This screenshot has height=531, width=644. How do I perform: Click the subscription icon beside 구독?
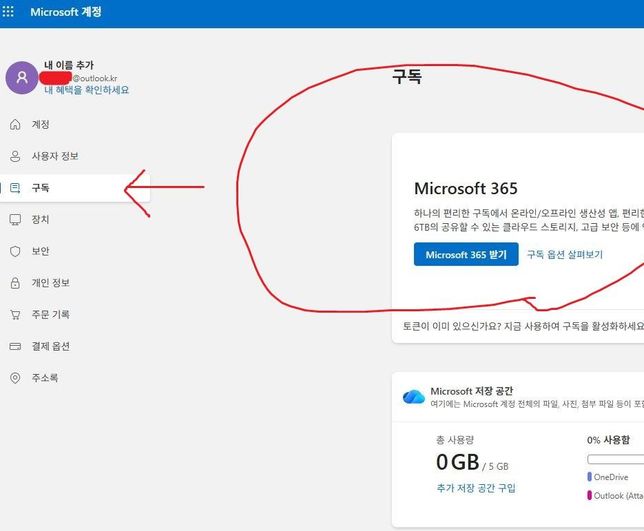click(15, 188)
